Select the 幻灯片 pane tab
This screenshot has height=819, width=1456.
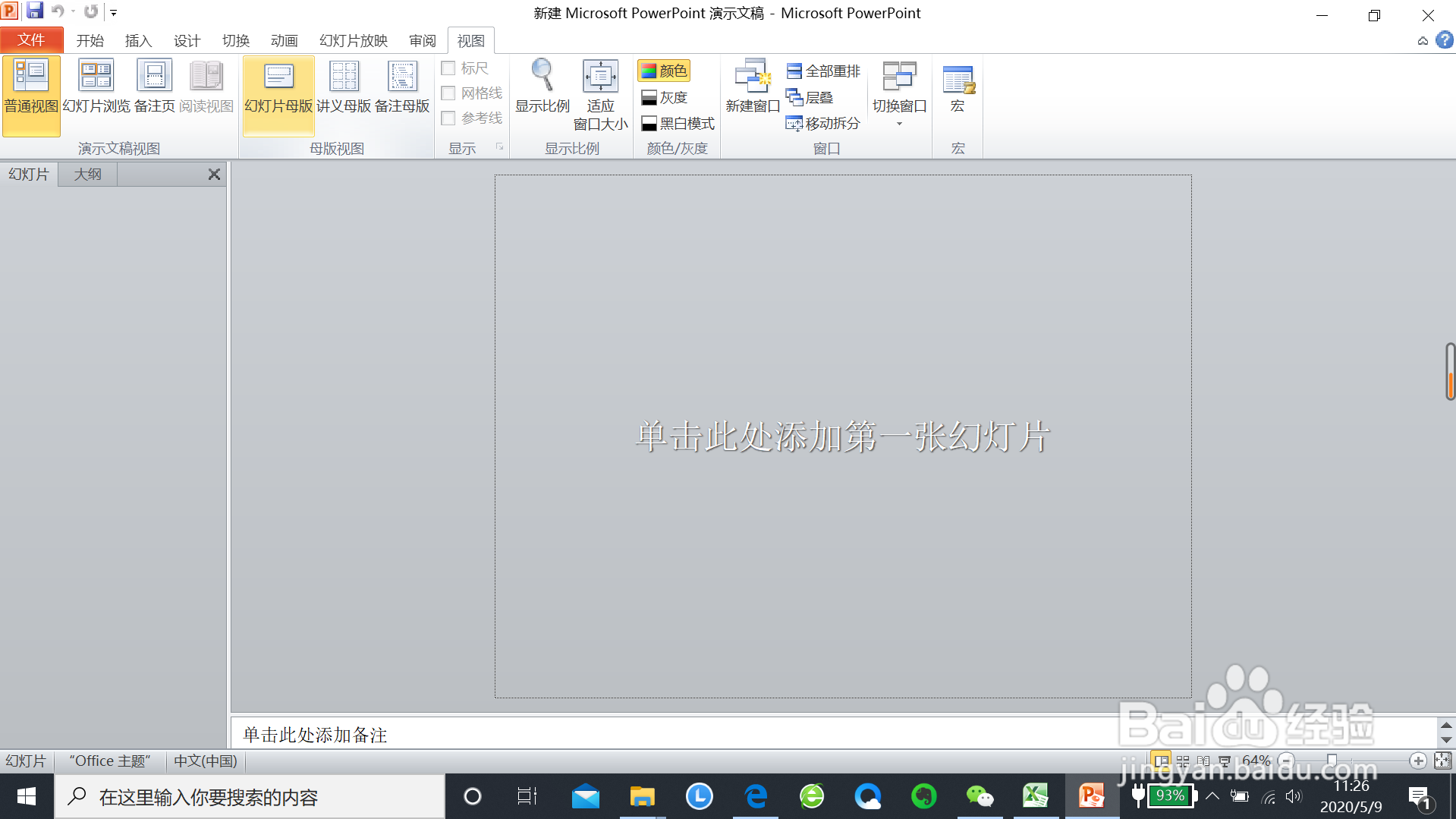click(29, 175)
